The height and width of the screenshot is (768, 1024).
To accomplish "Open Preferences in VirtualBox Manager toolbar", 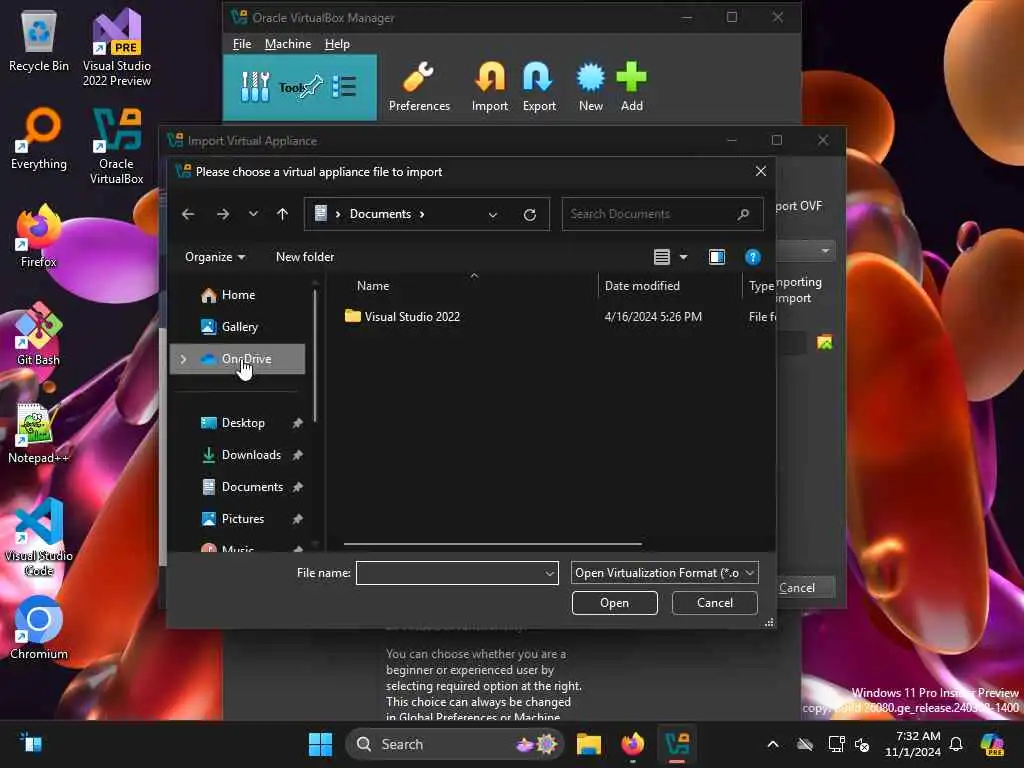I will (419, 87).
